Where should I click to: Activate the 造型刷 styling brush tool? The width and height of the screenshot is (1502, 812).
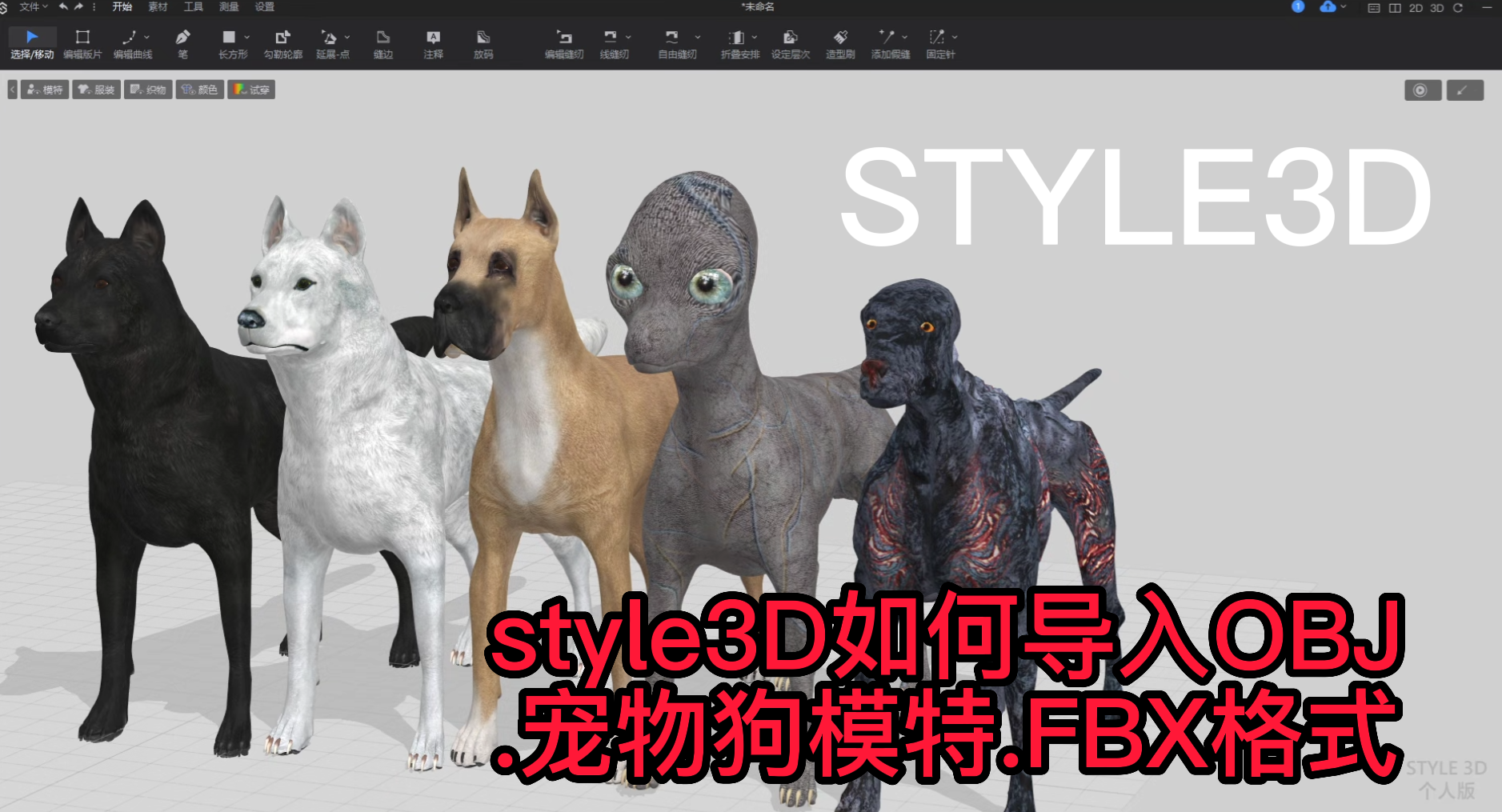click(x=840, y=44)
